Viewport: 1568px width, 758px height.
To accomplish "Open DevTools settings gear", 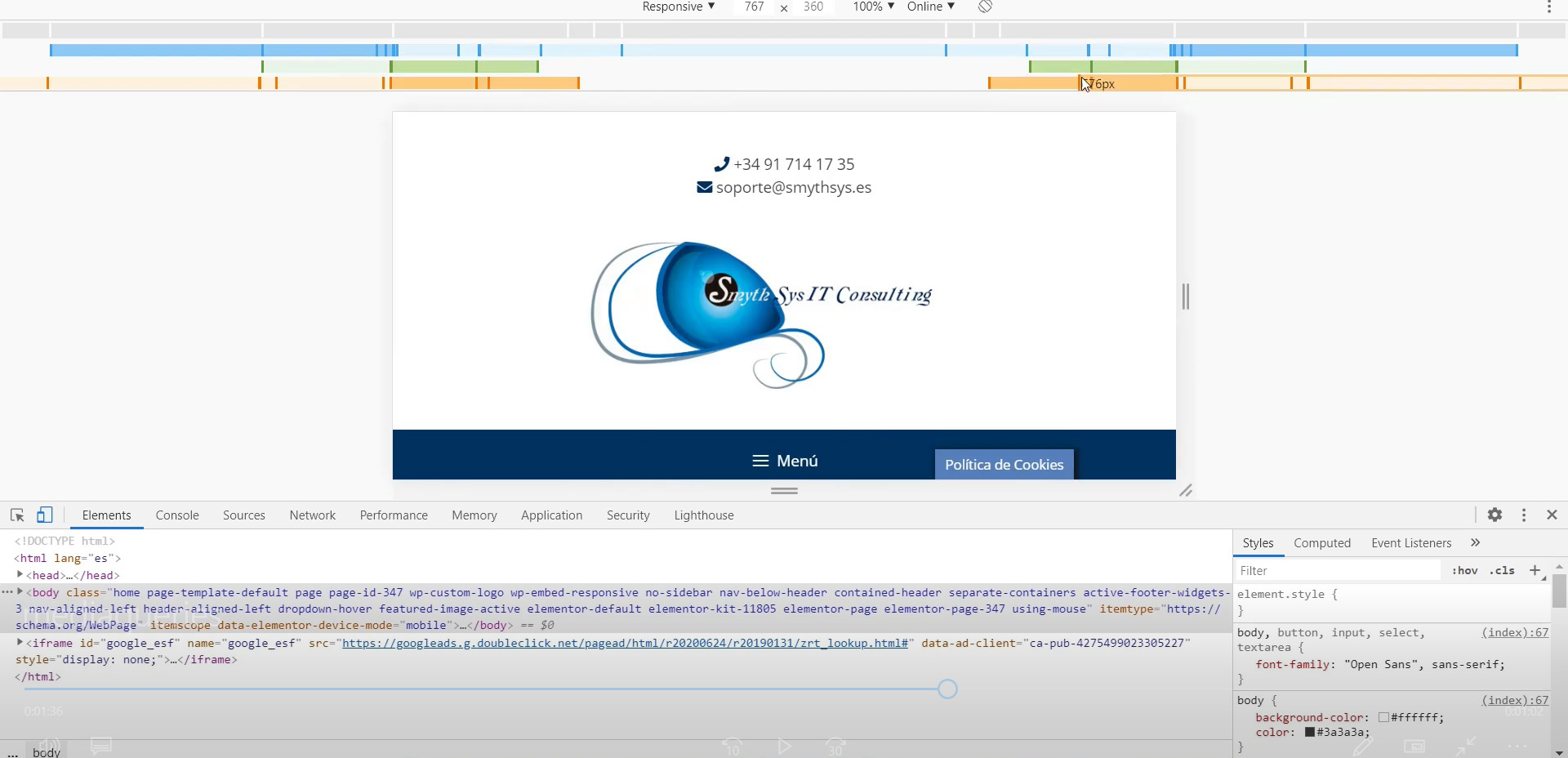I will (x=1494, y=515).
